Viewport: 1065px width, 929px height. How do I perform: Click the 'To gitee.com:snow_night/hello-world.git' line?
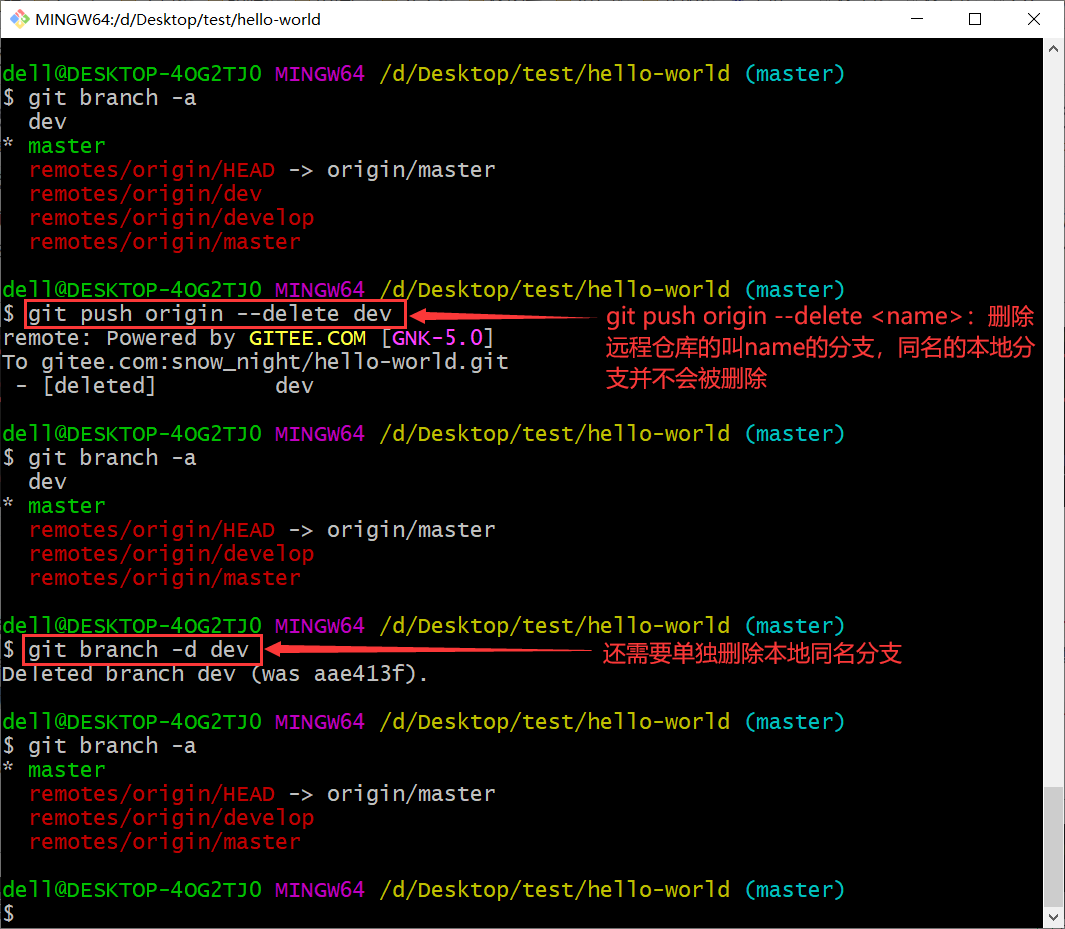(x=255, y=362)
